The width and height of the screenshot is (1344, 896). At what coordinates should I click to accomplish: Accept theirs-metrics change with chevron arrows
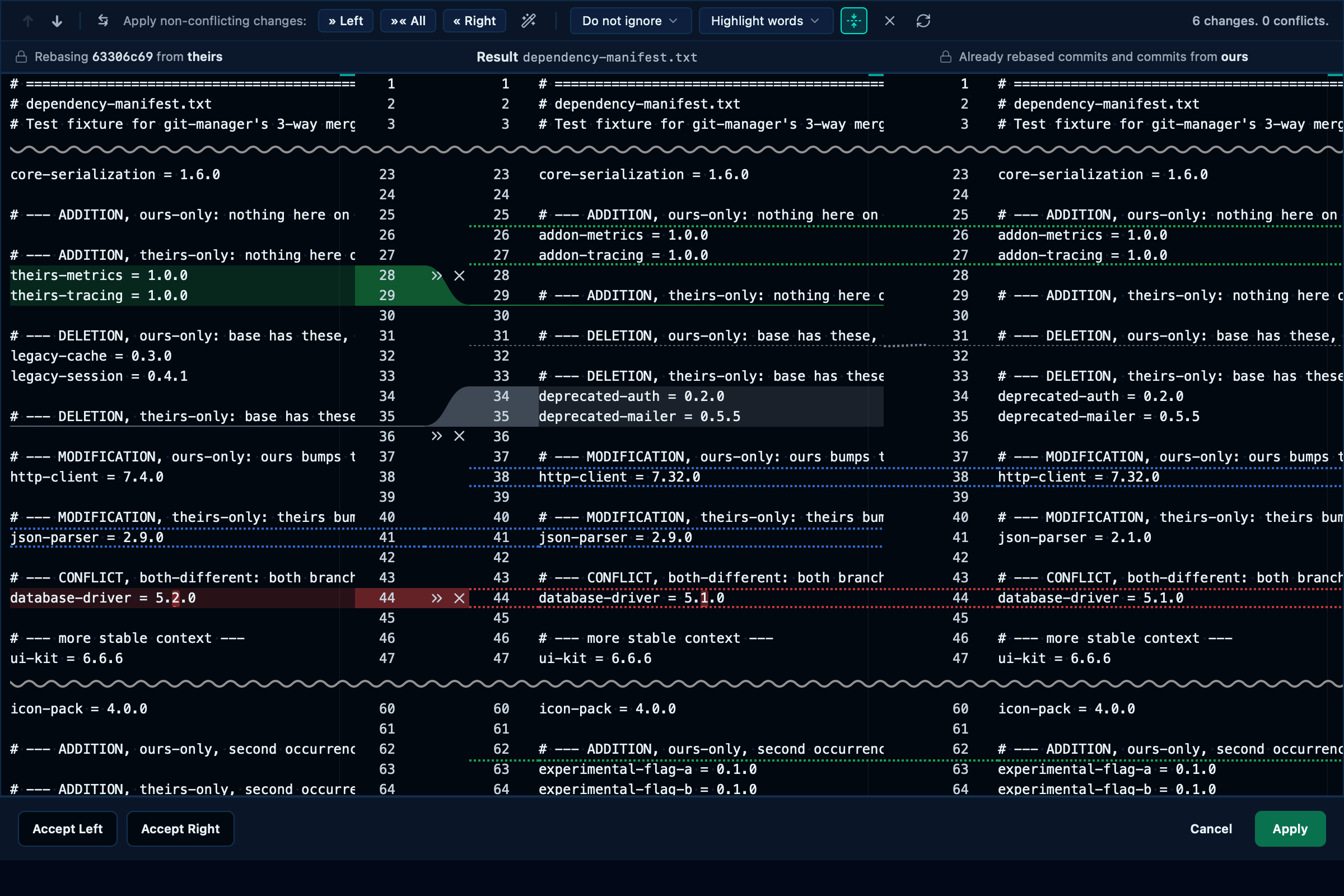[x=437, y=276]
